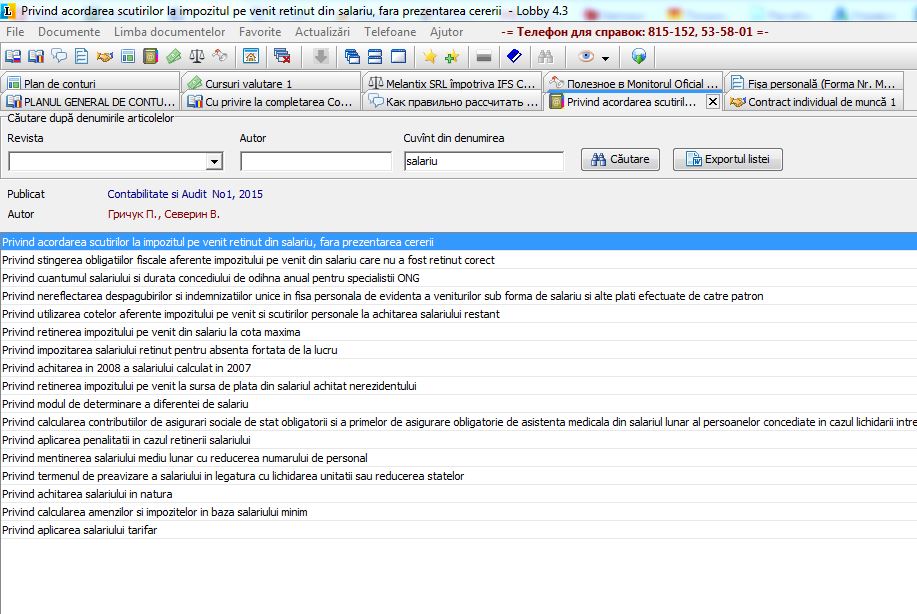Open the Documente menu

coord(69,32)
